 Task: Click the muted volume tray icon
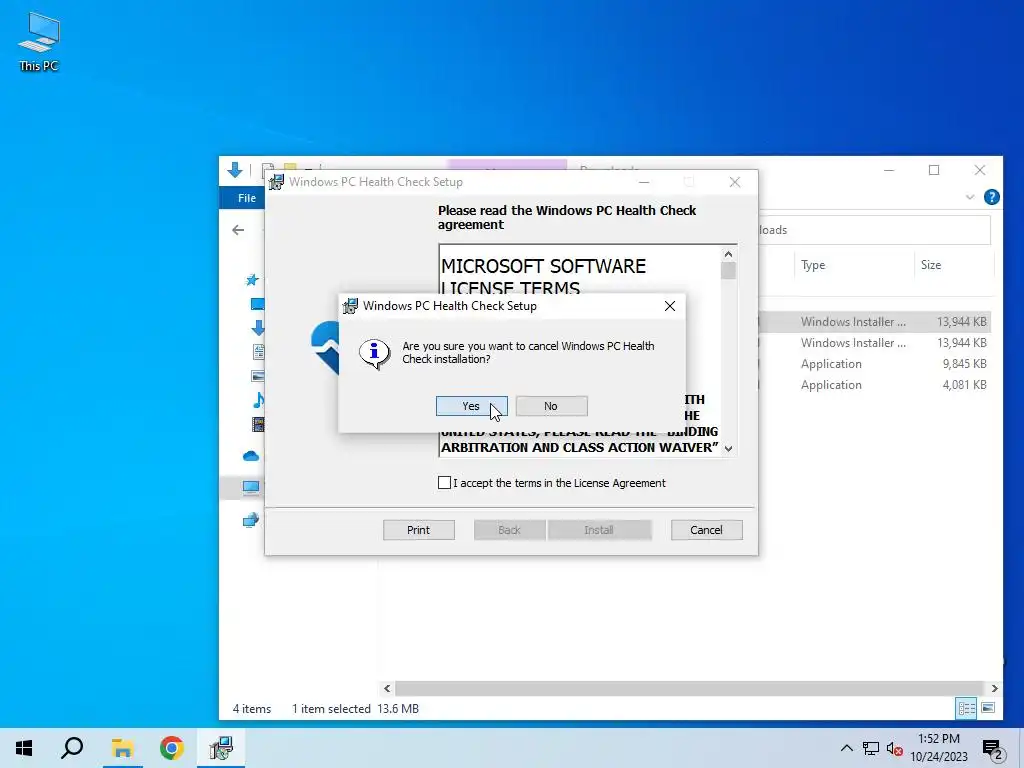[x=895, y=748]
